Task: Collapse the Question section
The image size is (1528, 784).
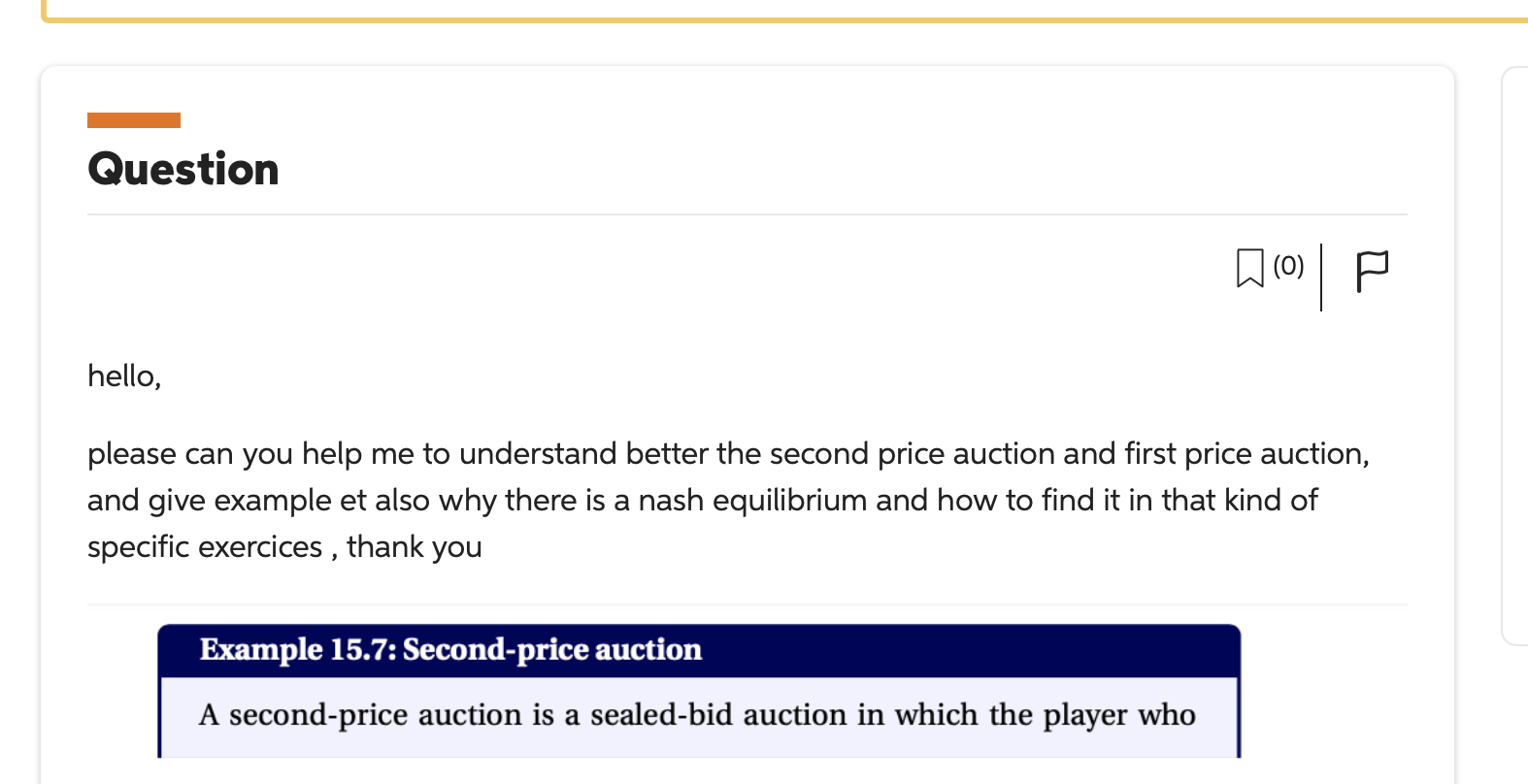Action: coord(183,168)
